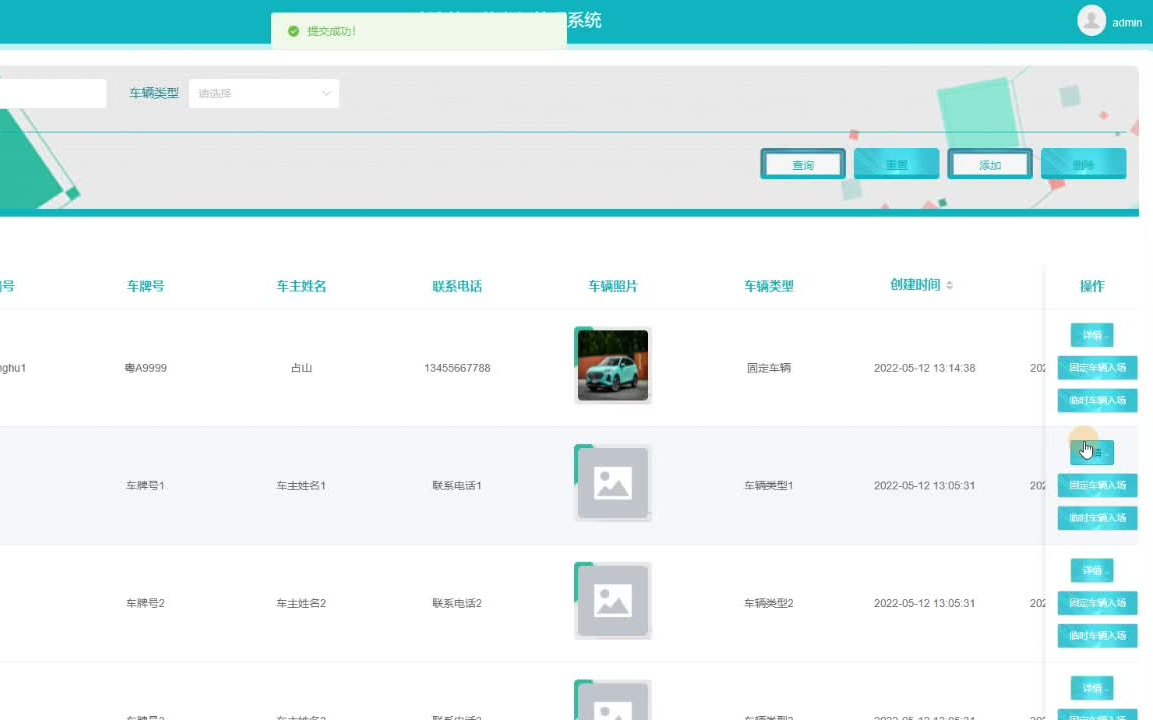This screenshot has height=720, width=1153.
Task: Click the 重置 reset button
Action: click(896, 164)
